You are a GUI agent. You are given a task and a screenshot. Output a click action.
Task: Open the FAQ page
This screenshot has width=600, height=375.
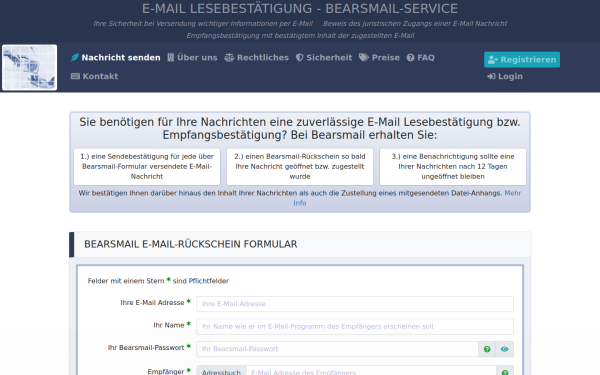coord(421,57)
